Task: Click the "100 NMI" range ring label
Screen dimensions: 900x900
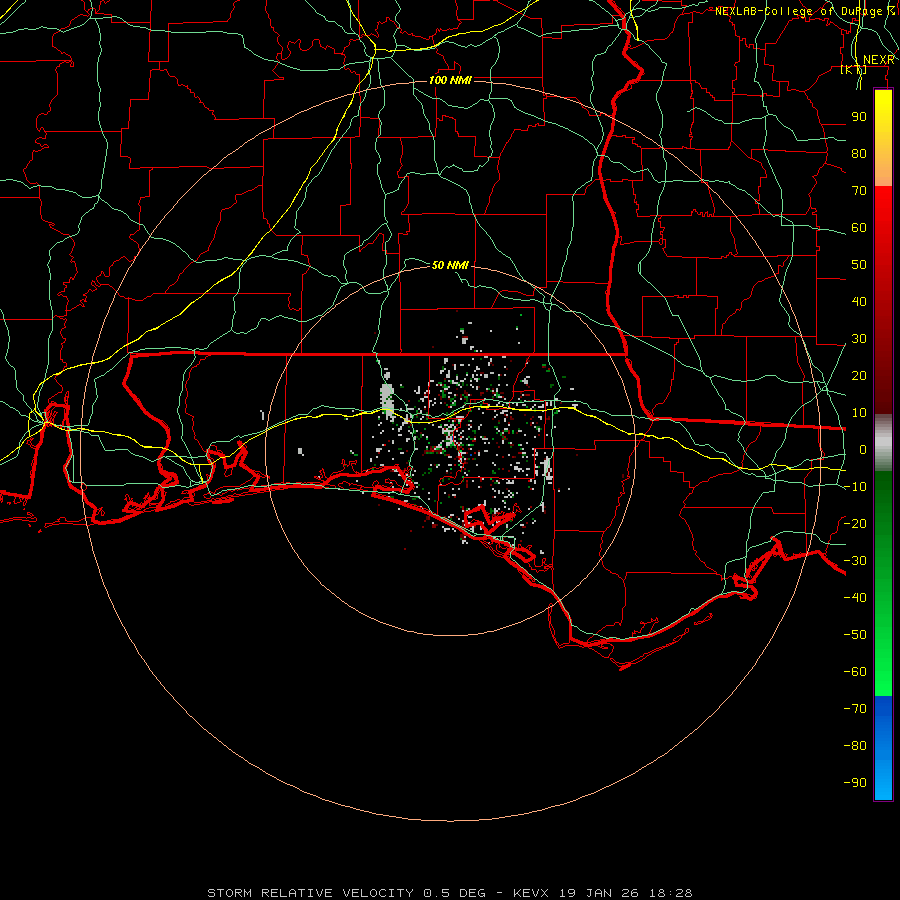Action: click(450, 80)
